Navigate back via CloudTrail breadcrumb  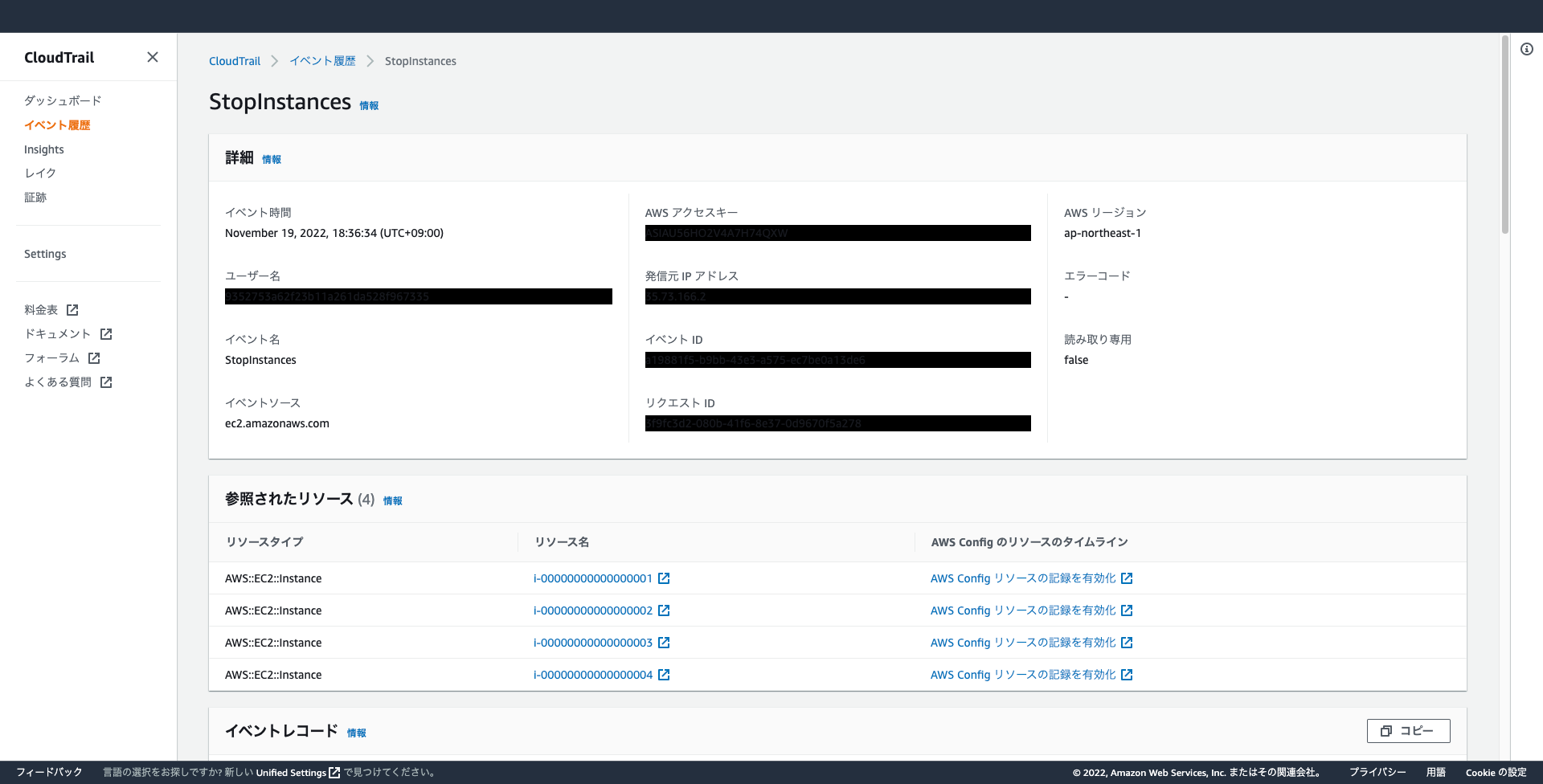point(234,60)
